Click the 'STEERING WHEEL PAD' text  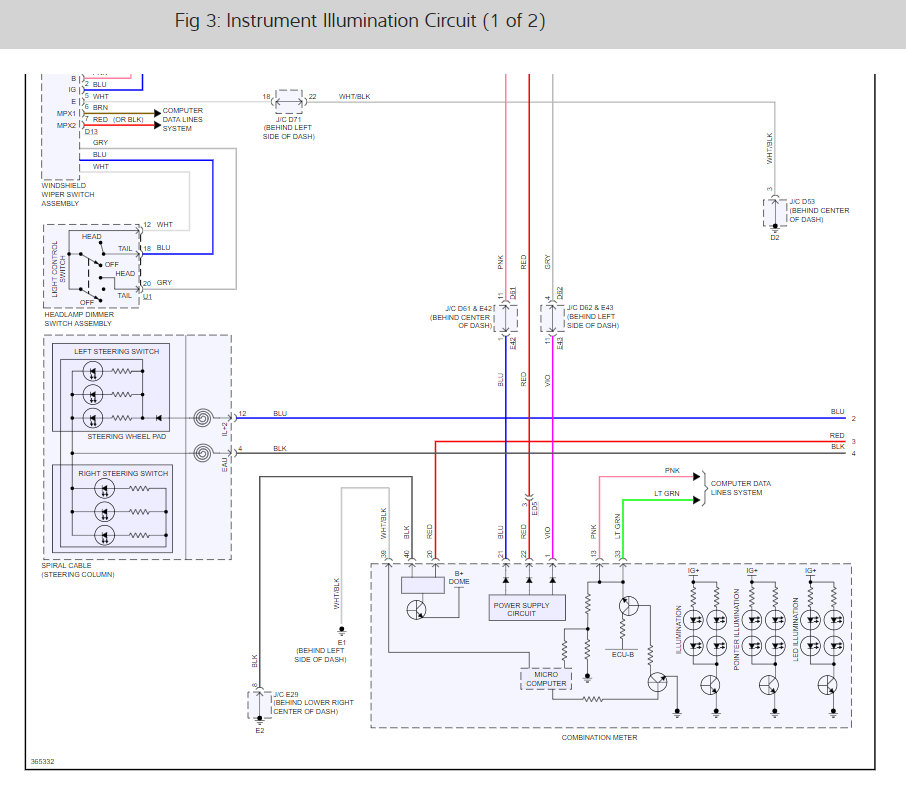(127, 436)
